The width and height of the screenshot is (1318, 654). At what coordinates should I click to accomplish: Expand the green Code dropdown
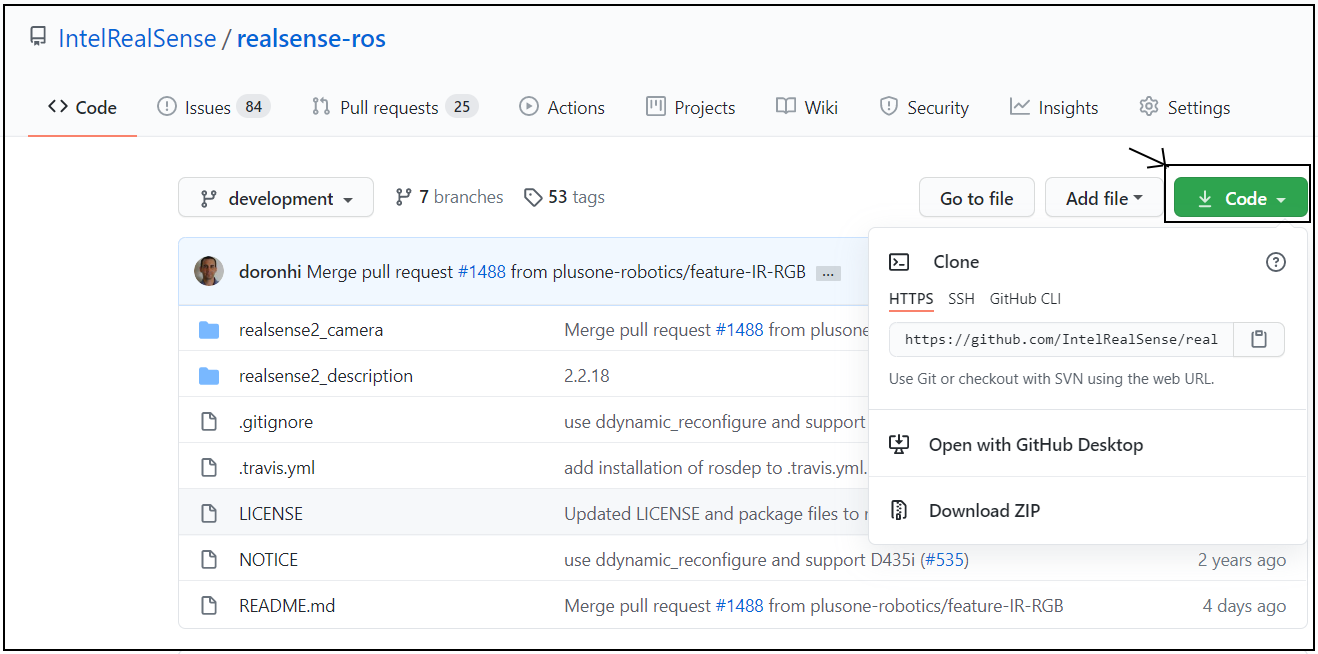pos(1240,197)
